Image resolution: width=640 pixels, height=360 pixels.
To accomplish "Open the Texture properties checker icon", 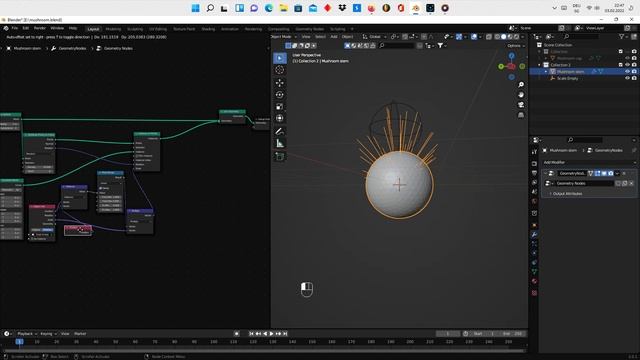I will point(534,293).
